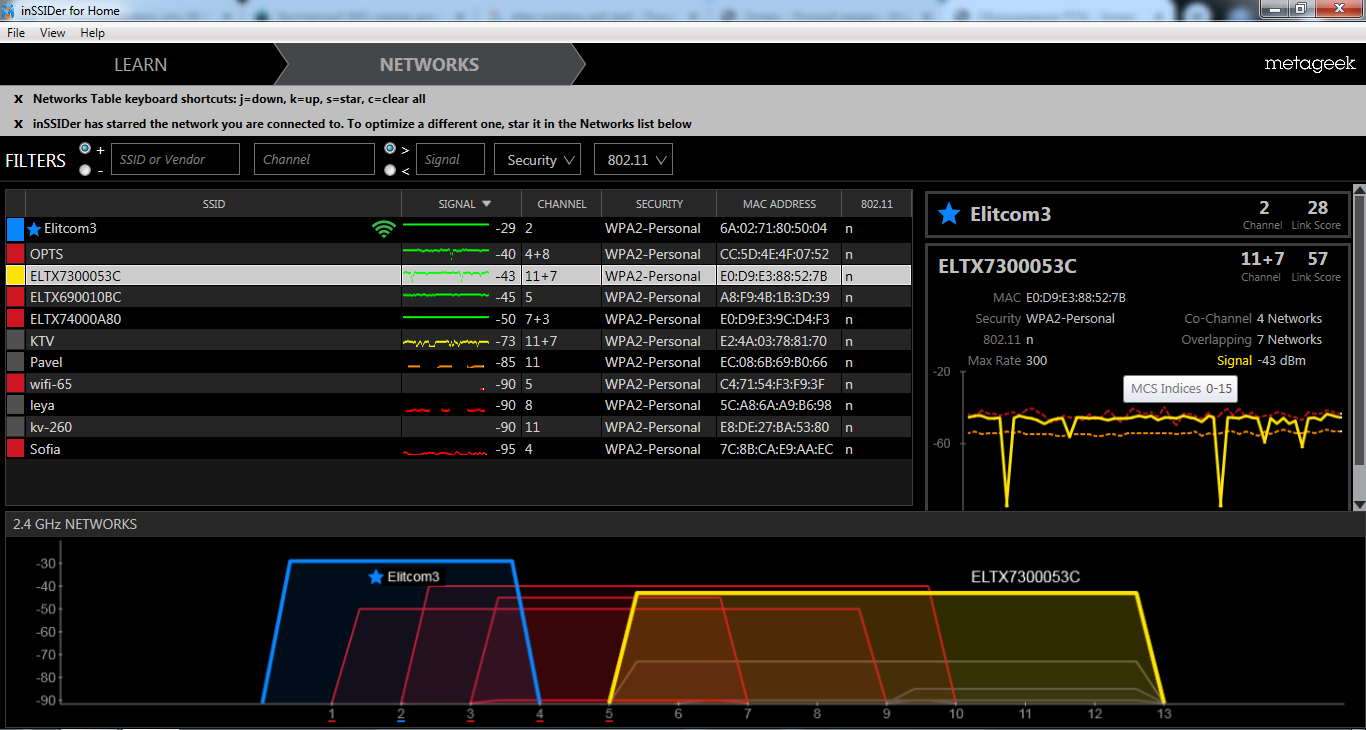Open the 802.11 filter dropdown
Image resolution: width=1366 pixels, height=730 pixels.
[x=633, y=160]
